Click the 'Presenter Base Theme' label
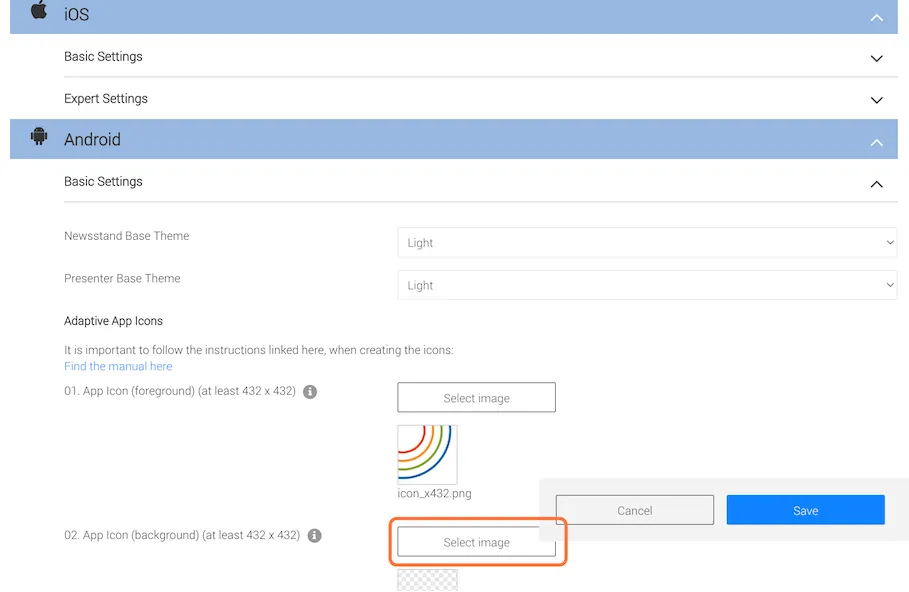 click(x=122, y=278)
